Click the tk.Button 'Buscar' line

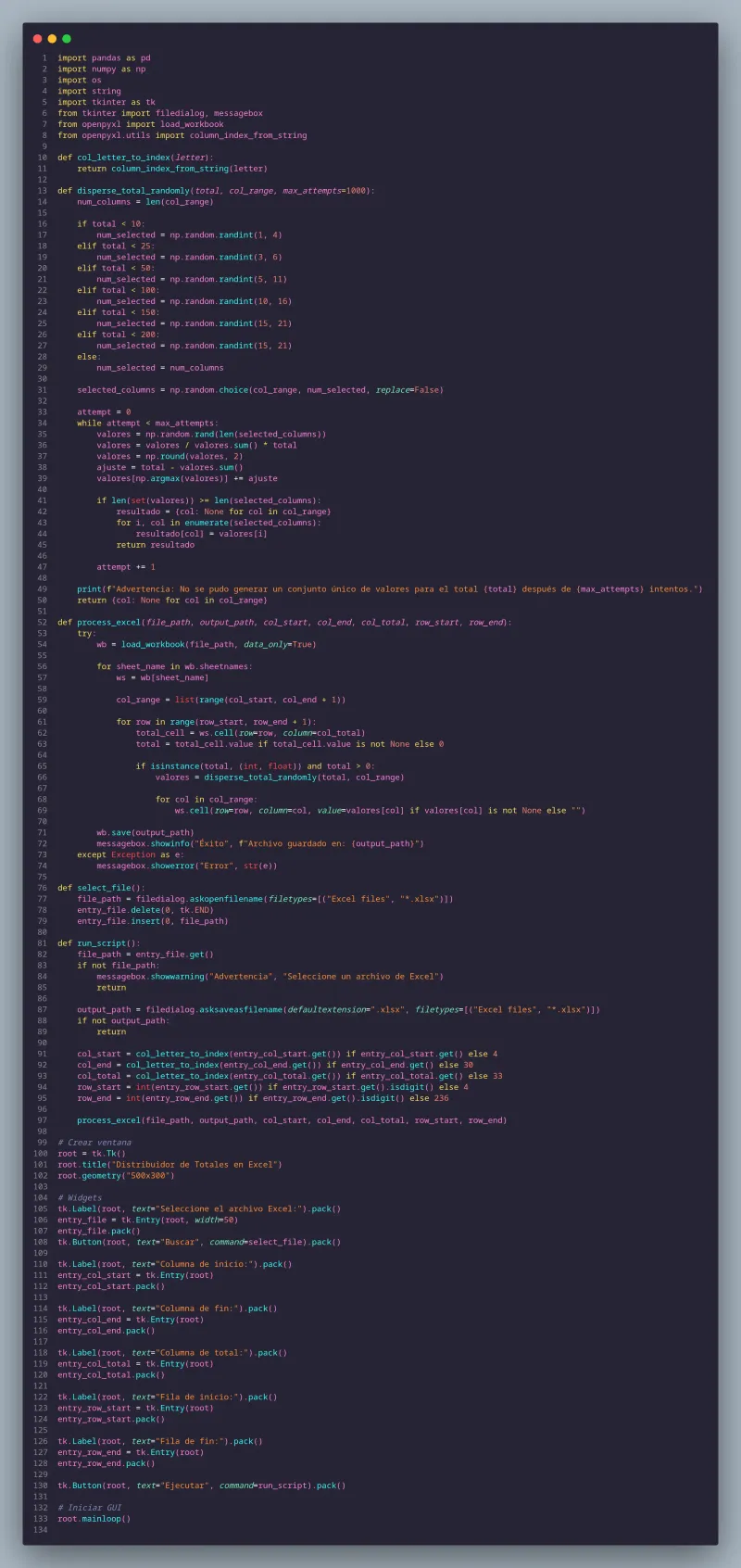[199, 1243]
